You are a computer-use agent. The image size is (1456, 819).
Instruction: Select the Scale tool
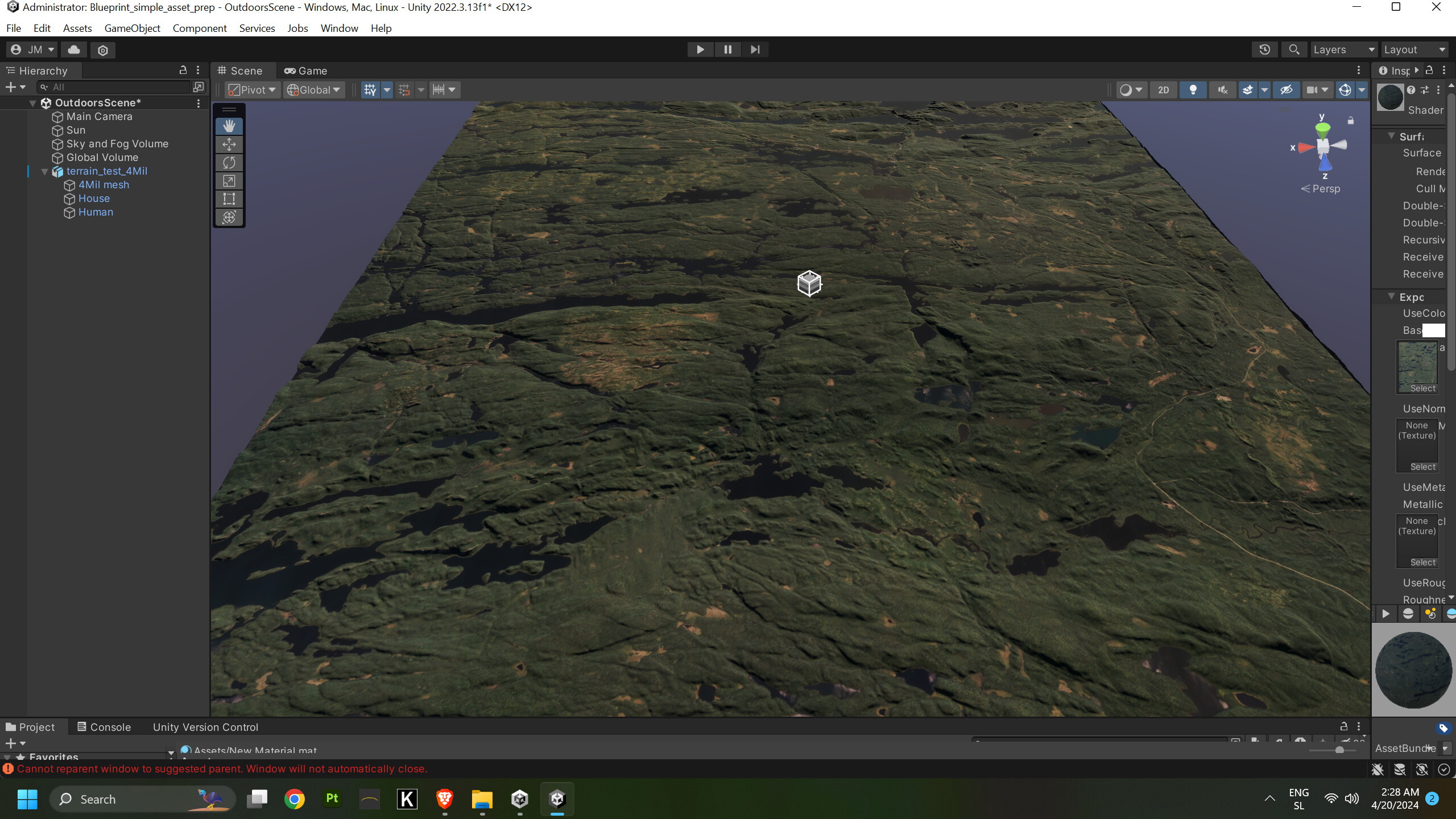point(229,181)
